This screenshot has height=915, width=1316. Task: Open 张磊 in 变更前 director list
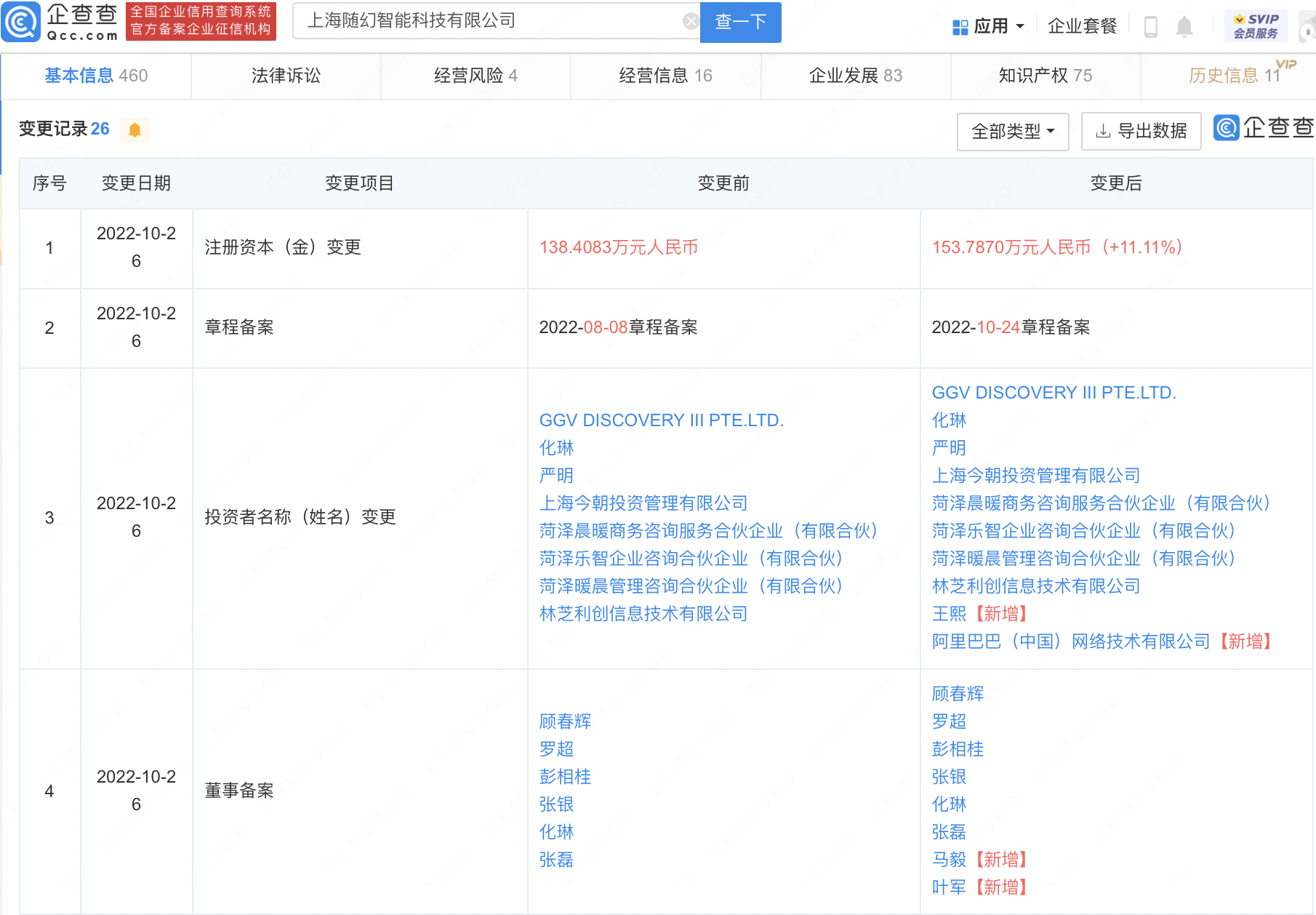pyautogui.click(x=556, y=860)
